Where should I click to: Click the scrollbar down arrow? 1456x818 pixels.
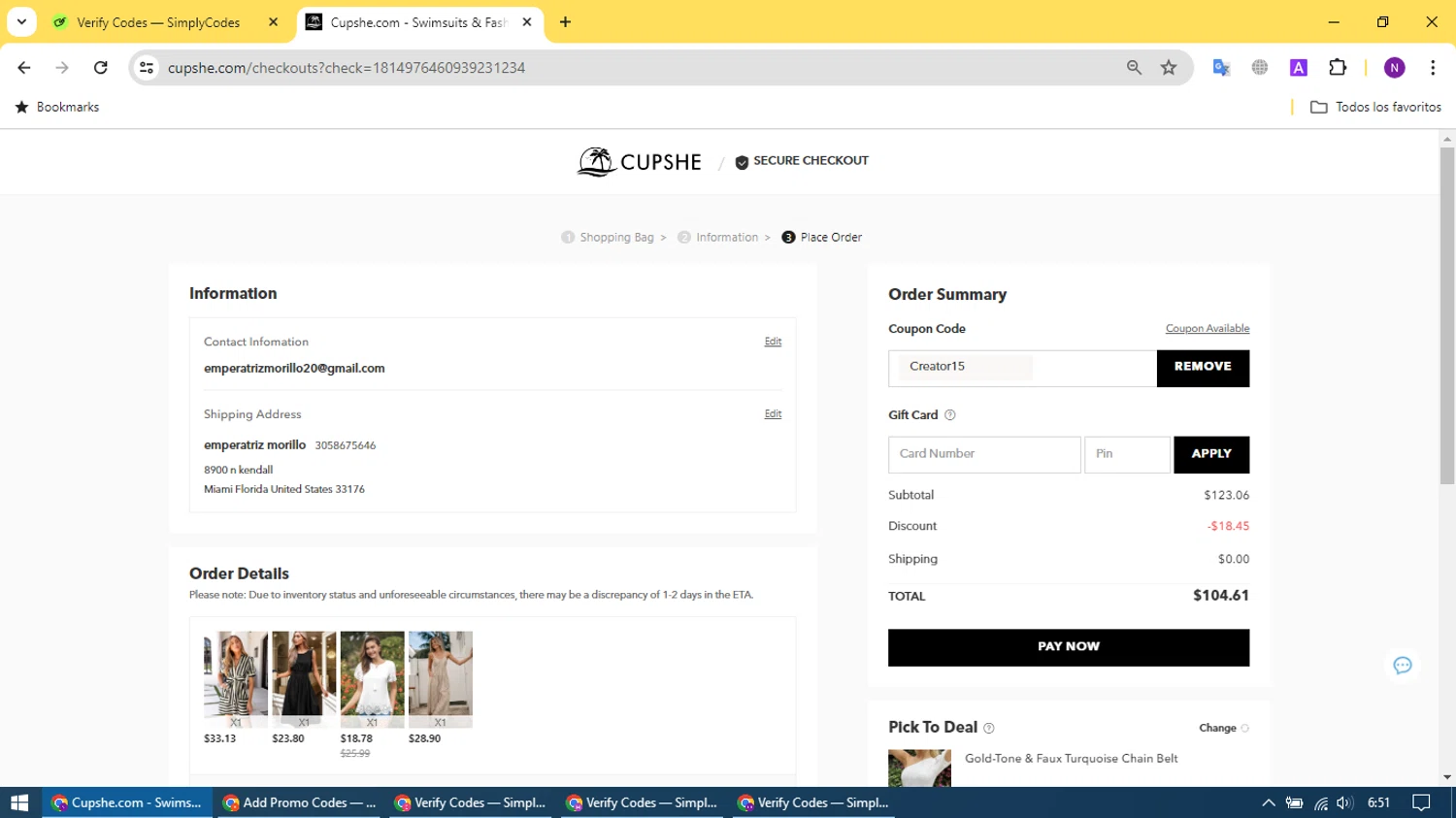click(1447, 777)
